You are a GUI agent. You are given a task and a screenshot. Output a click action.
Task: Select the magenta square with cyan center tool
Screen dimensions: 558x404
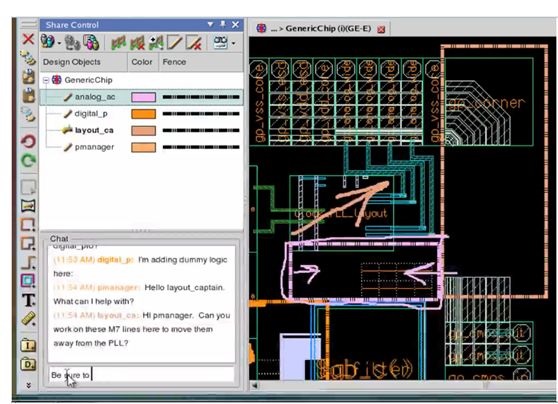pyautogui.click(x=28, y=280)
